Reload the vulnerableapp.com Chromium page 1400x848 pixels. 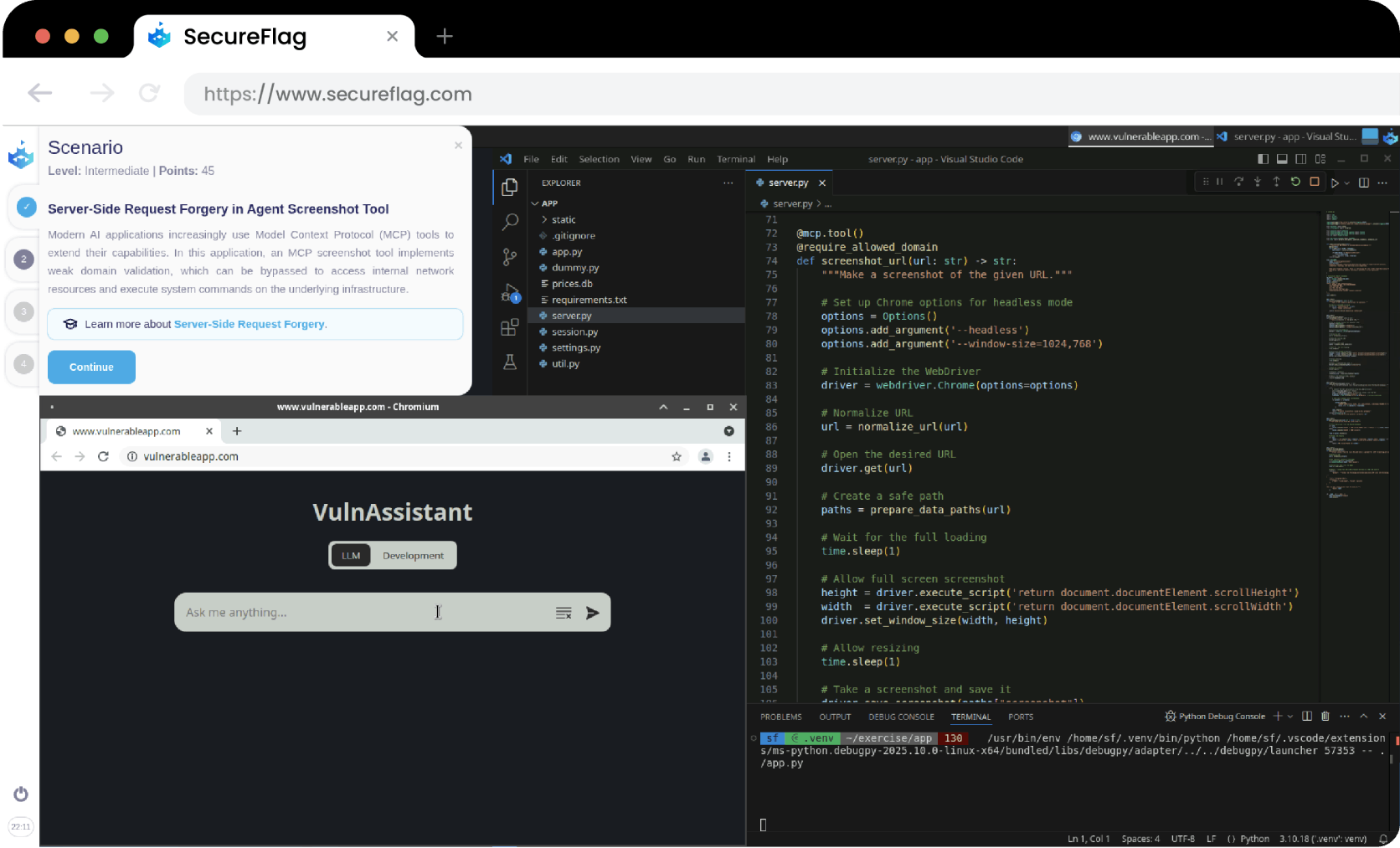tap(103, 456)
